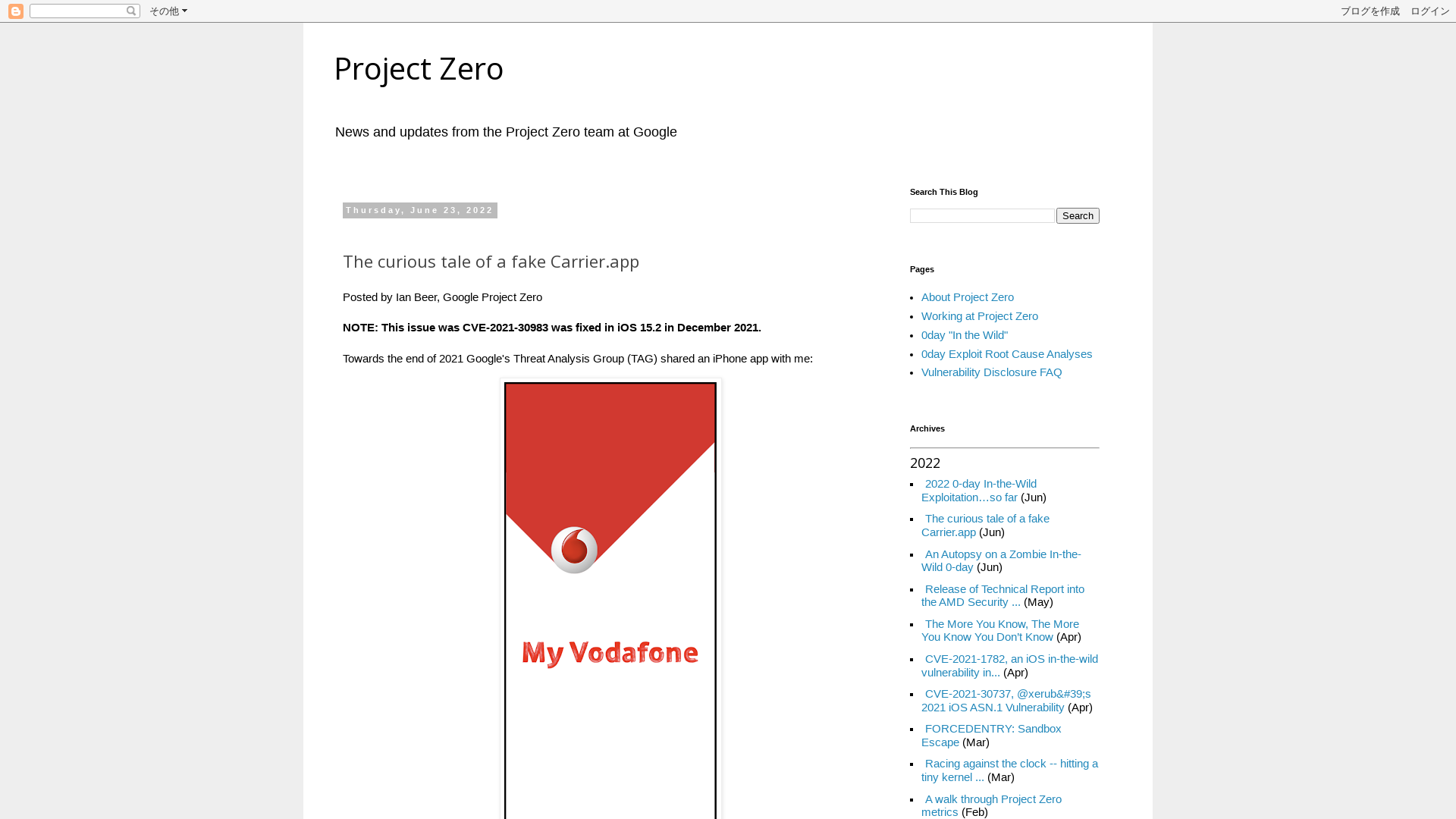Click the ブログを作成 menu item
This screenshot has width=1456, height=819.
(1370, 11)
